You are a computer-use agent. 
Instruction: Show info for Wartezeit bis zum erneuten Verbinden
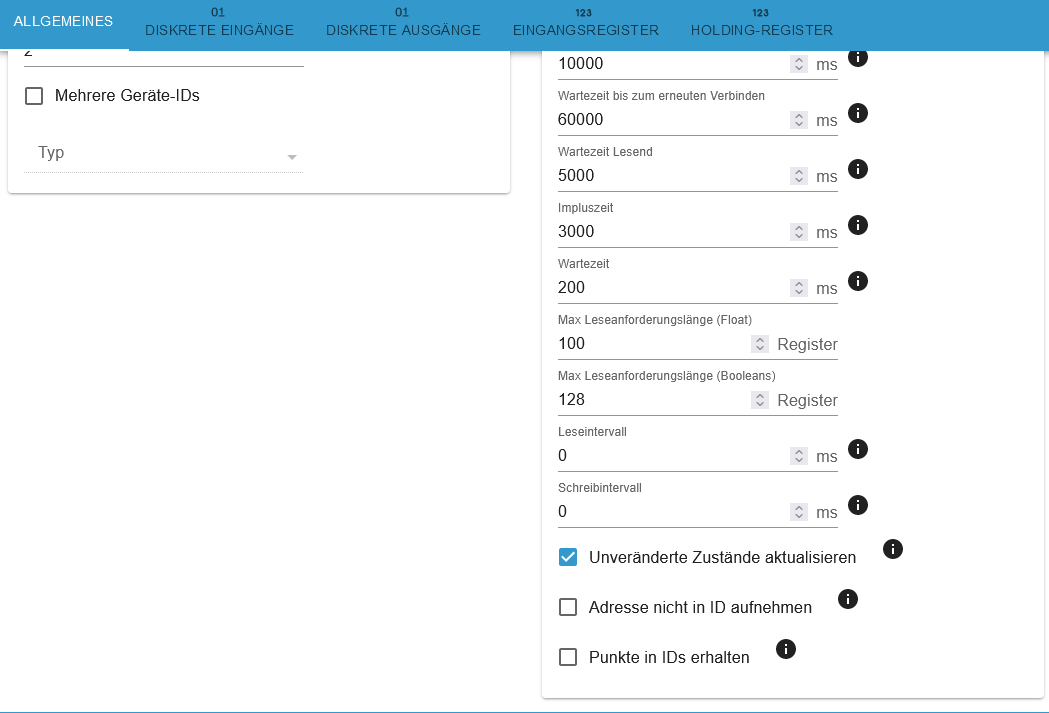click(858, 113)
